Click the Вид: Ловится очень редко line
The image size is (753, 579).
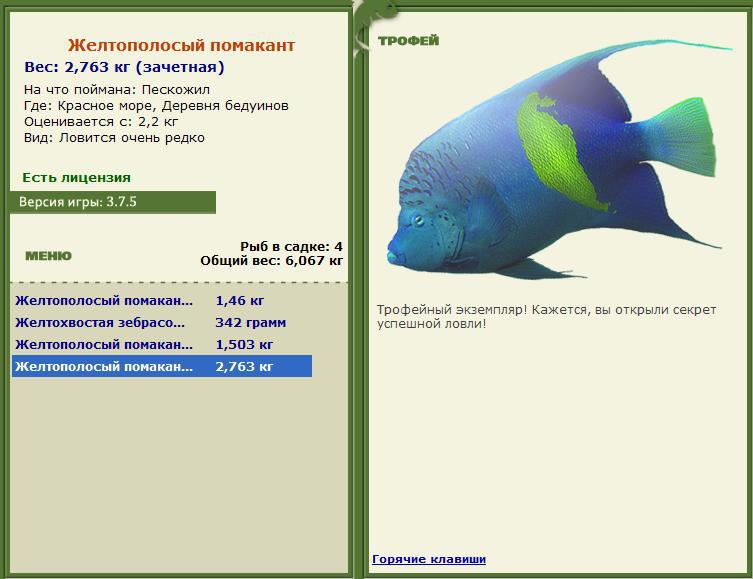pyautogui.click(x=114, y=138)
